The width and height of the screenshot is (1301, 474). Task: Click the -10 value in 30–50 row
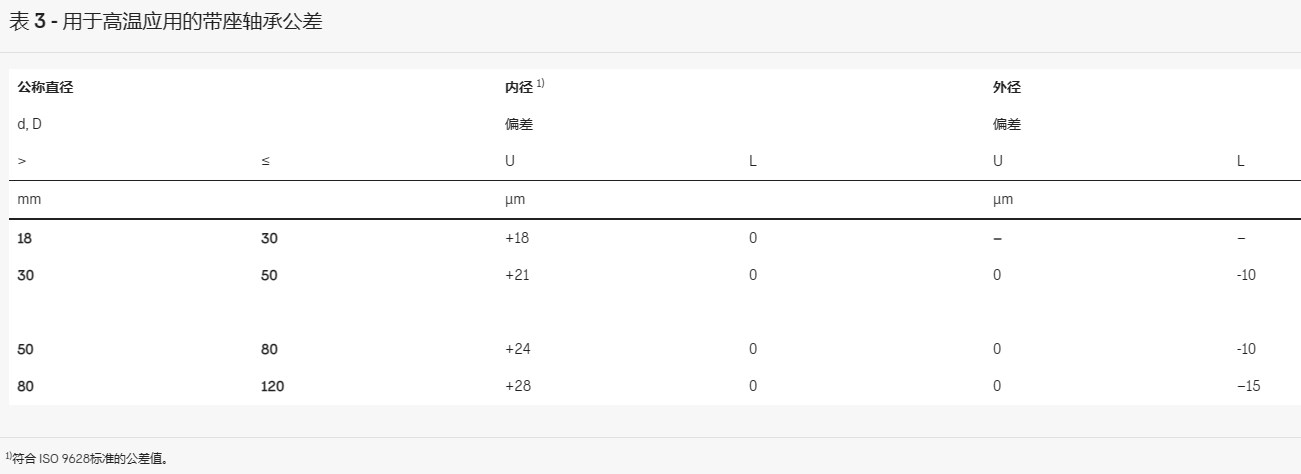[1246, 275]
